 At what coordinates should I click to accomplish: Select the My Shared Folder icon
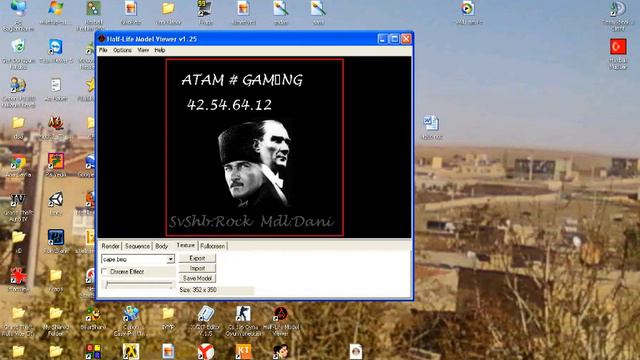coord(56,321)
